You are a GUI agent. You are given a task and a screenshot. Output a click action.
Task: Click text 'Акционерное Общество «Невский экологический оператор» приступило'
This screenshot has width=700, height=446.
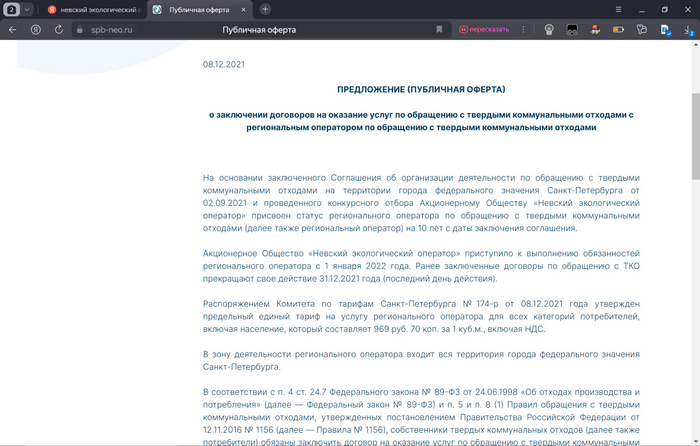pyautogui.click(x=358, y=253)
